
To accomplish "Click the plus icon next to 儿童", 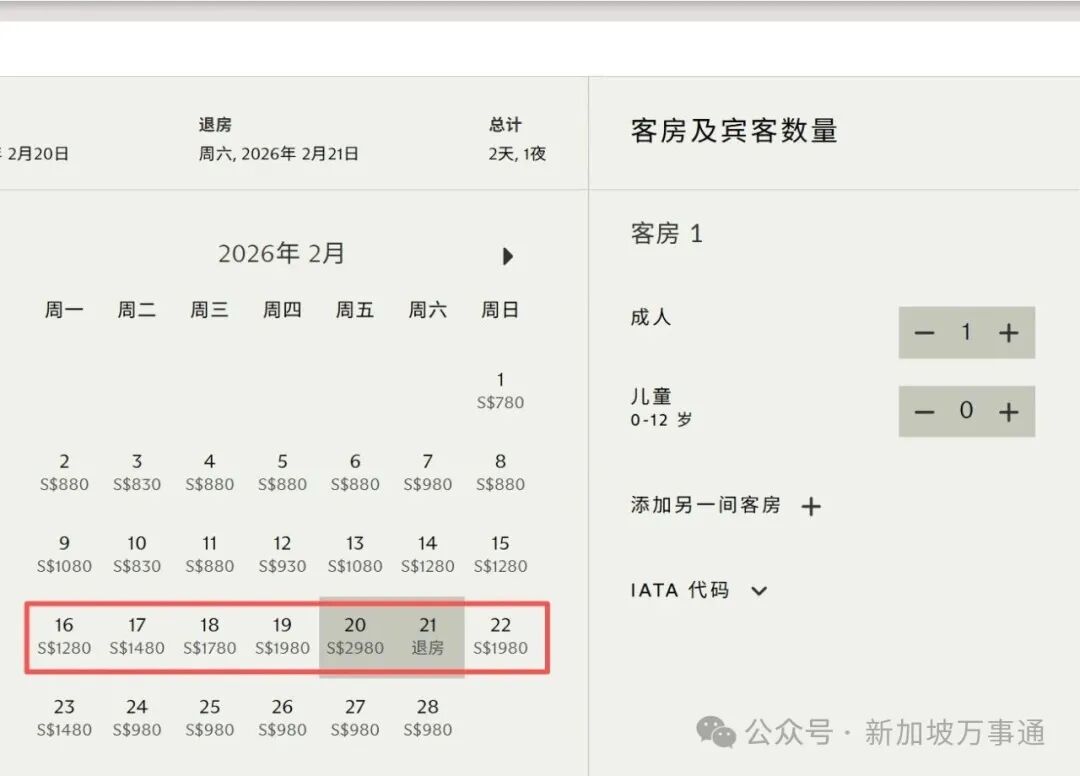I will click(1010, 411).
